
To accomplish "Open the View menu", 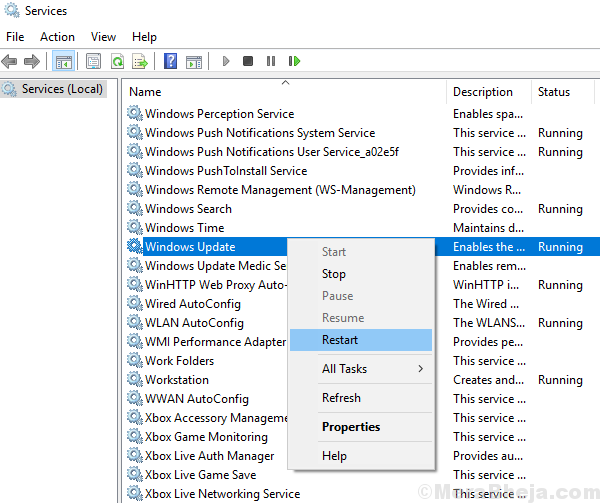I will click(x=104, y=37).
